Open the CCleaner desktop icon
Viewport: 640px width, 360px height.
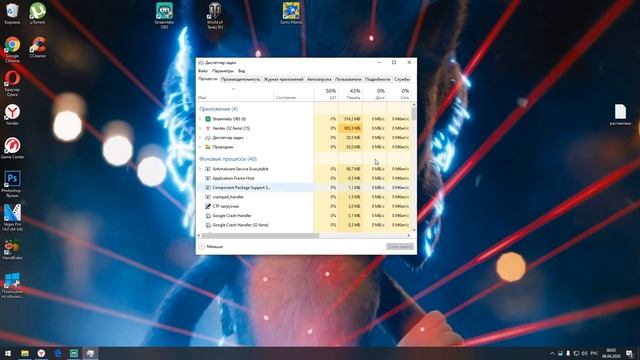[38, 47]
